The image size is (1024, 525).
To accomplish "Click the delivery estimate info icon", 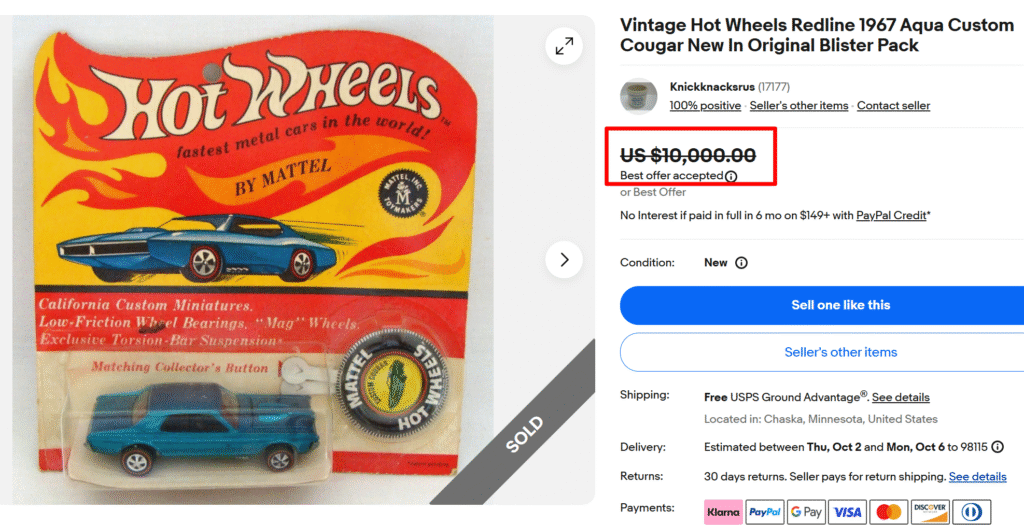I will point(997,447).
